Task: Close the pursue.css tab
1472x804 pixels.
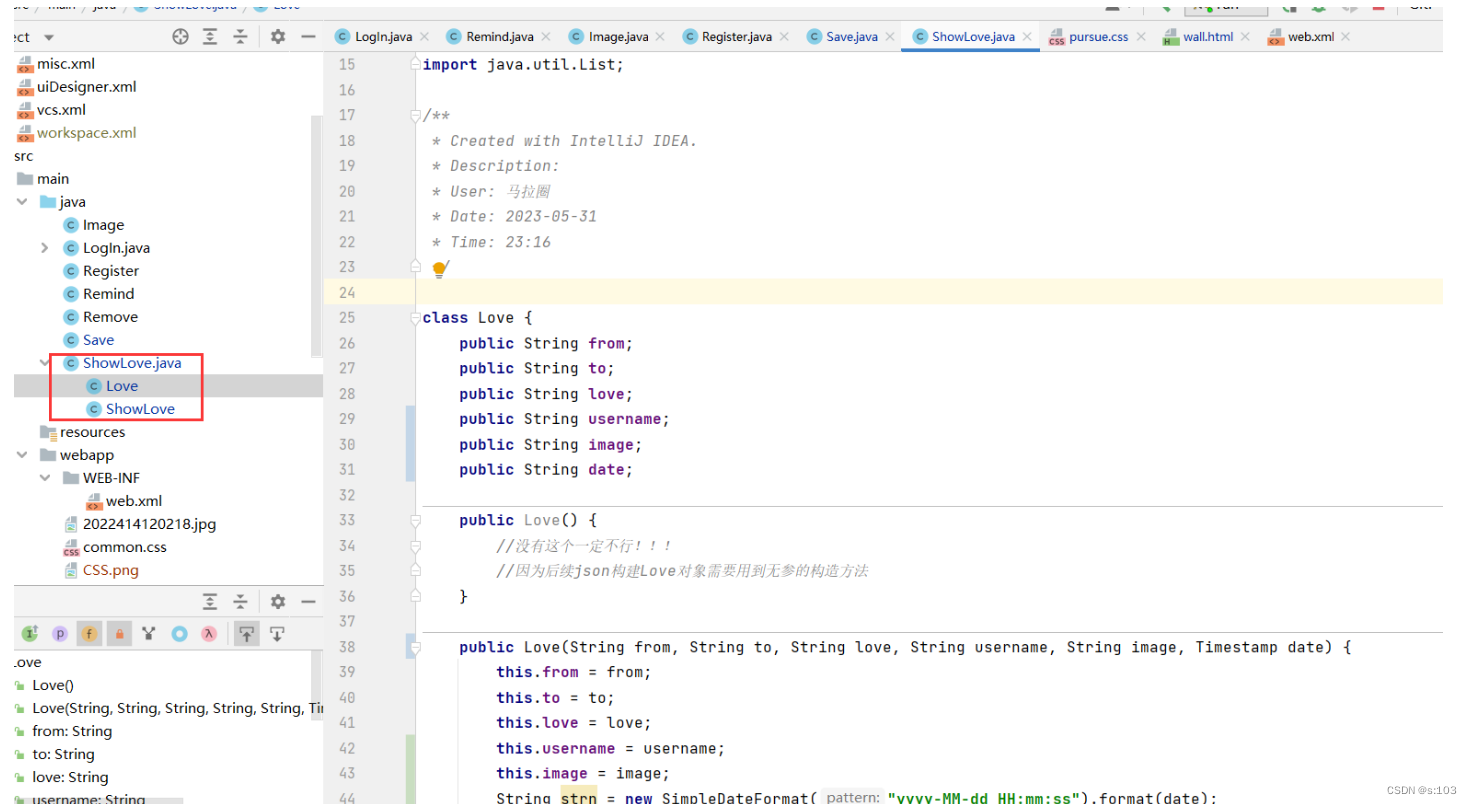Action: [1141, 37]
